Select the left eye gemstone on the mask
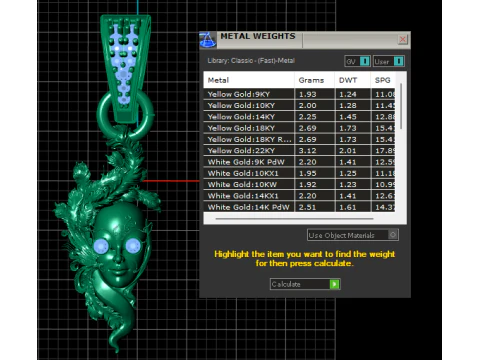 point(101,247)
